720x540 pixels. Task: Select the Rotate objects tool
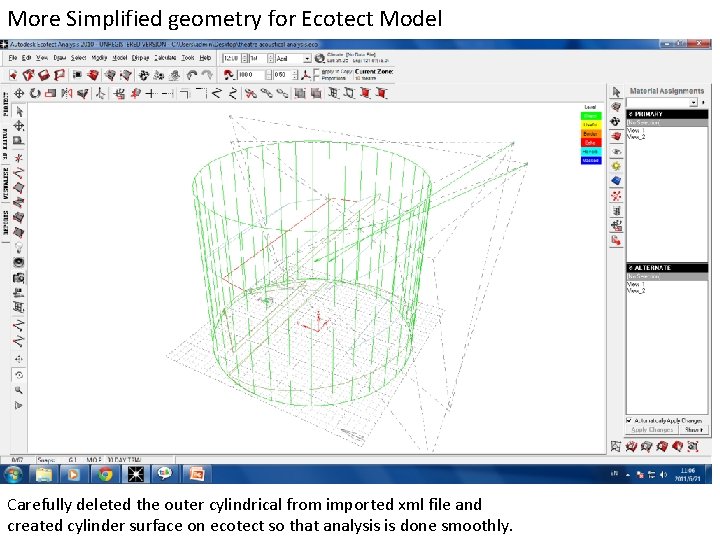[35, 94]
